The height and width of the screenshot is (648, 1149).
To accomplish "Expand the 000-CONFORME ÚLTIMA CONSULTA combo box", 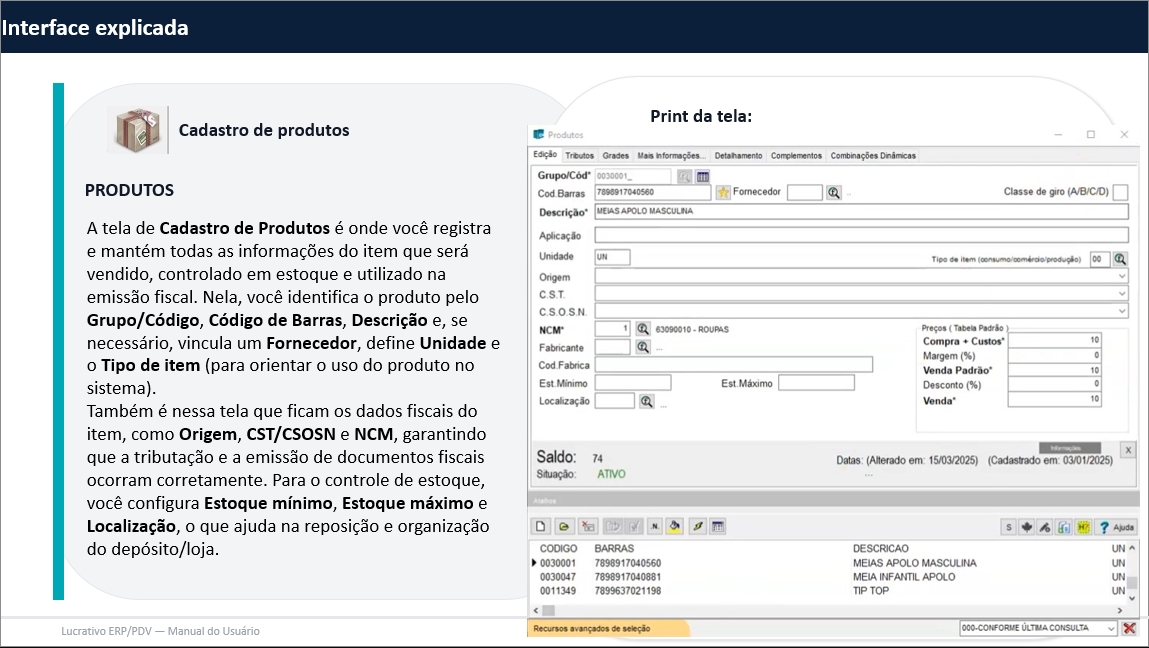I will coord(1110,628).
